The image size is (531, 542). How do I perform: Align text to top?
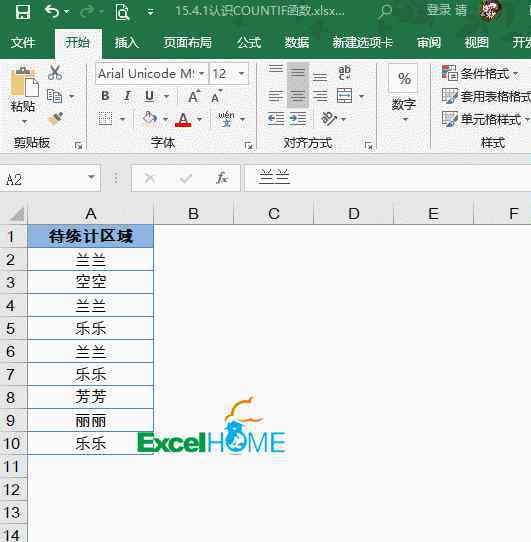(x=276, y=69)
